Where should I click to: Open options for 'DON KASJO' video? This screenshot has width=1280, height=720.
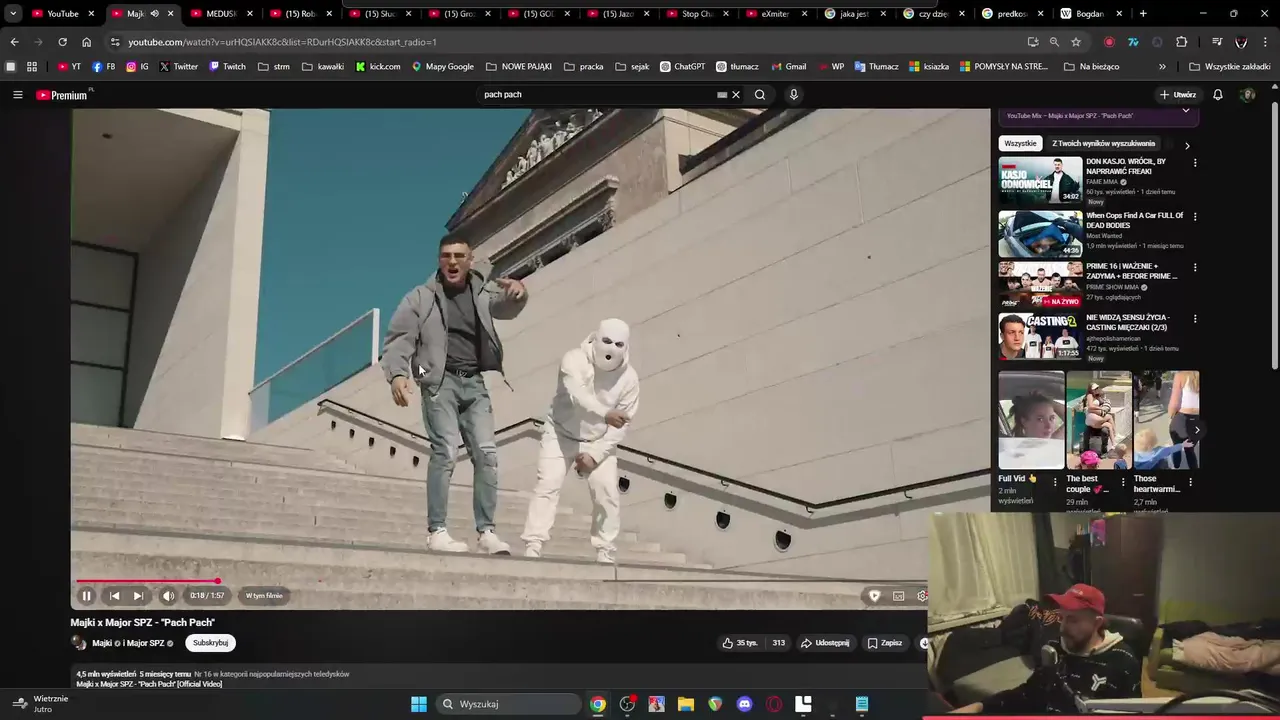pos(1195,163)
